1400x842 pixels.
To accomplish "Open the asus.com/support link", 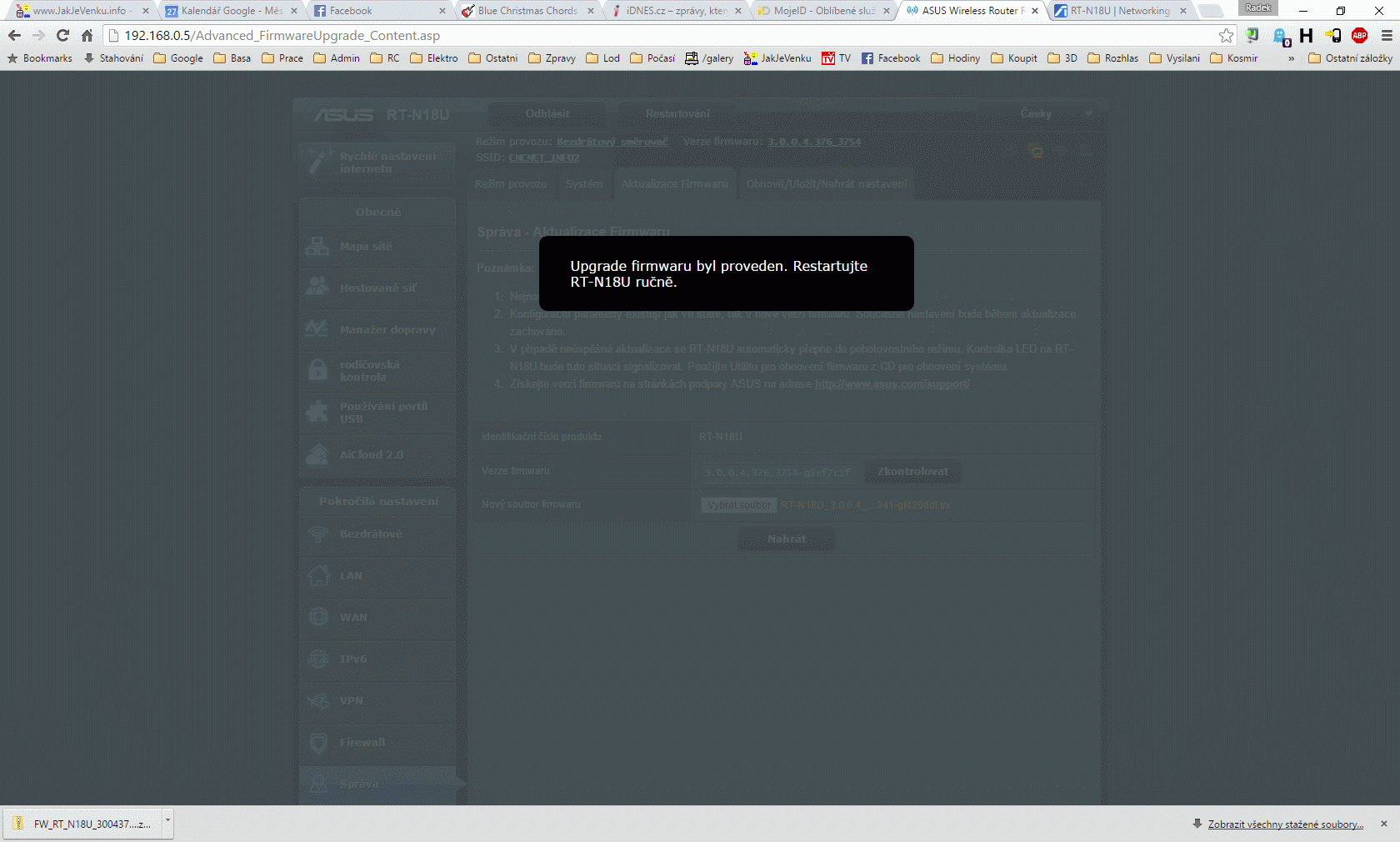I will click(892, 384).
